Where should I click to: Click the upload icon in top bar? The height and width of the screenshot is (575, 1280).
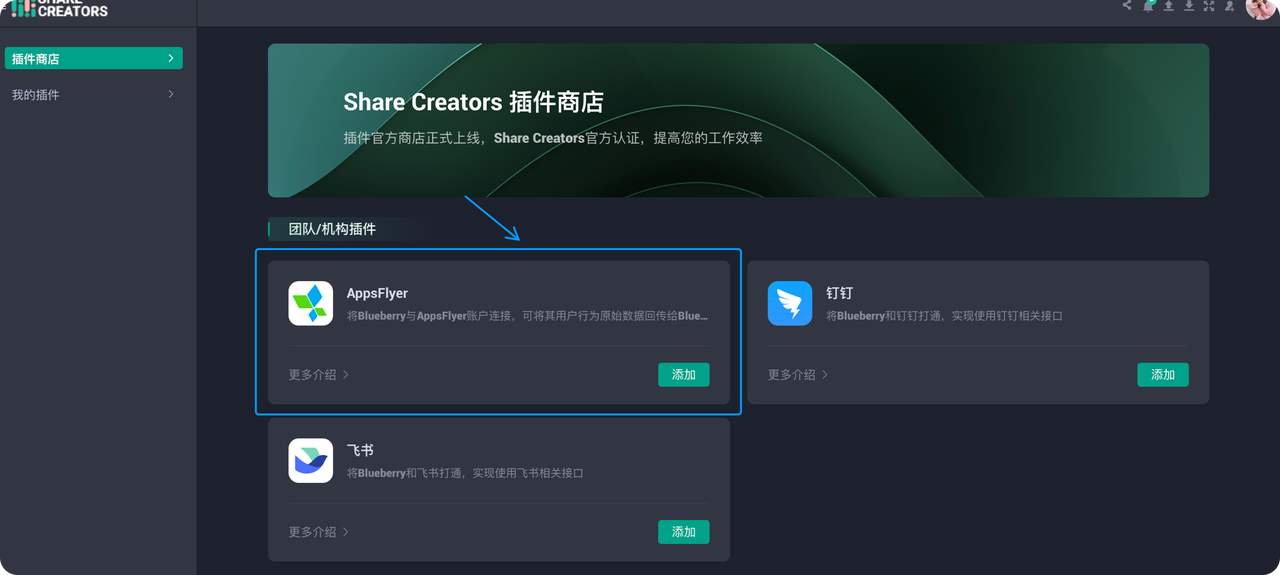click(x=1168, y=5)
